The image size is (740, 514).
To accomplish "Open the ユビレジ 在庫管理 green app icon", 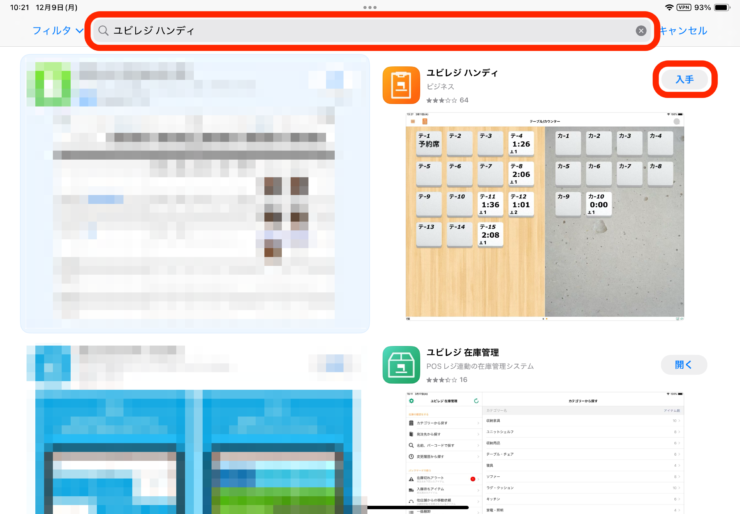I will [401, 365].
